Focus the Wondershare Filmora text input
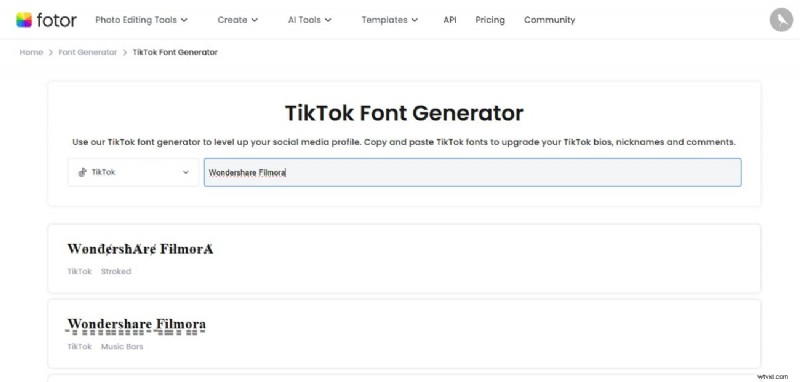The width and height of the screenshot is (800, 382). coord(472,172)
